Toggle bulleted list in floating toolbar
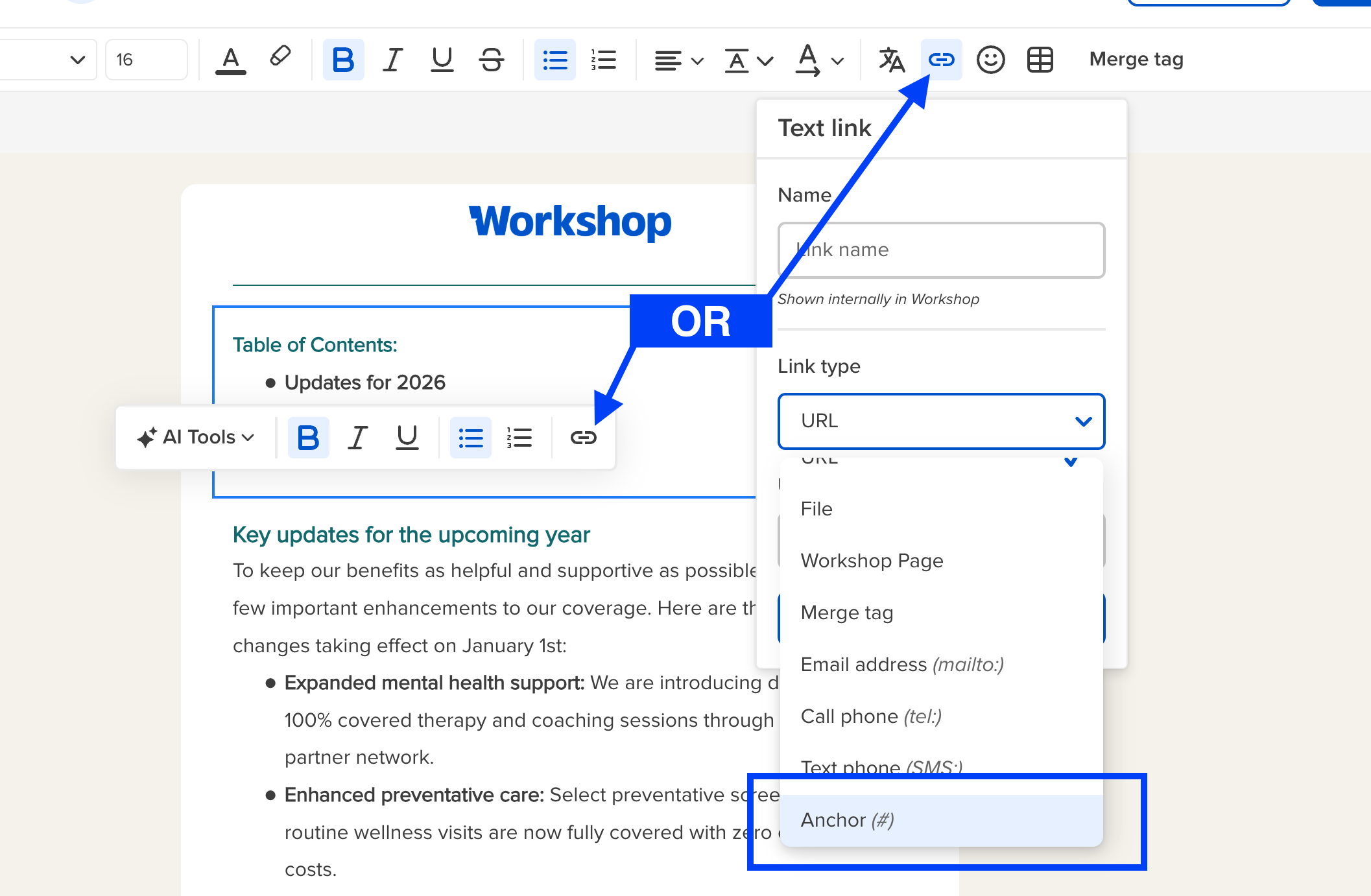The image size is (1371, 896). click(x=470, y=438)
